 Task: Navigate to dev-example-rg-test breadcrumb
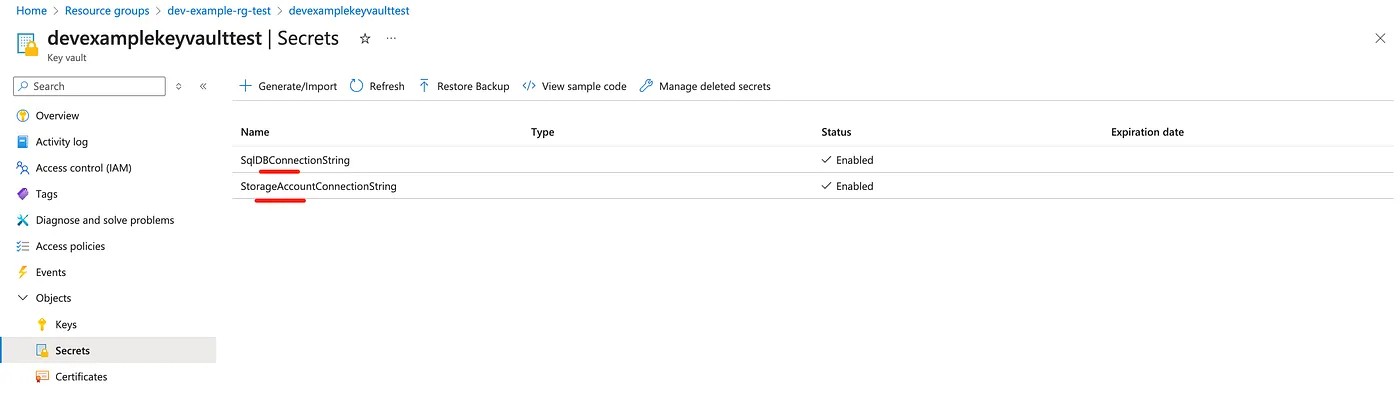218,11
